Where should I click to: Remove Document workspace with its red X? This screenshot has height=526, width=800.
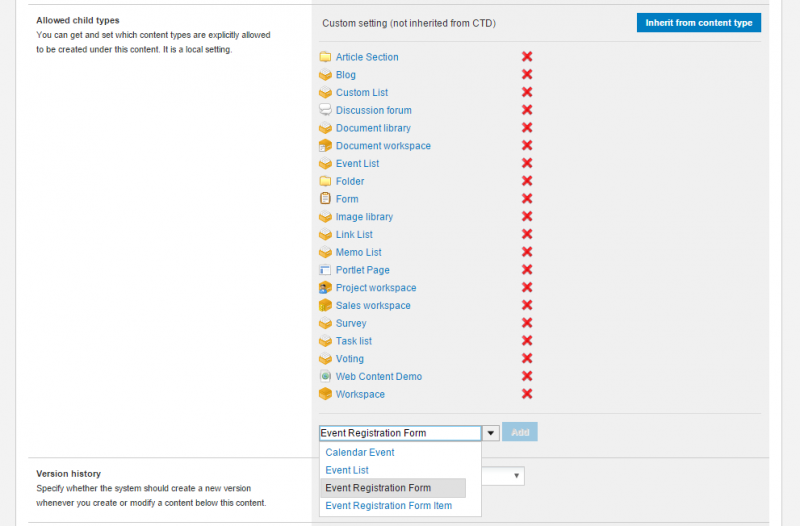(x=527, y=145)
